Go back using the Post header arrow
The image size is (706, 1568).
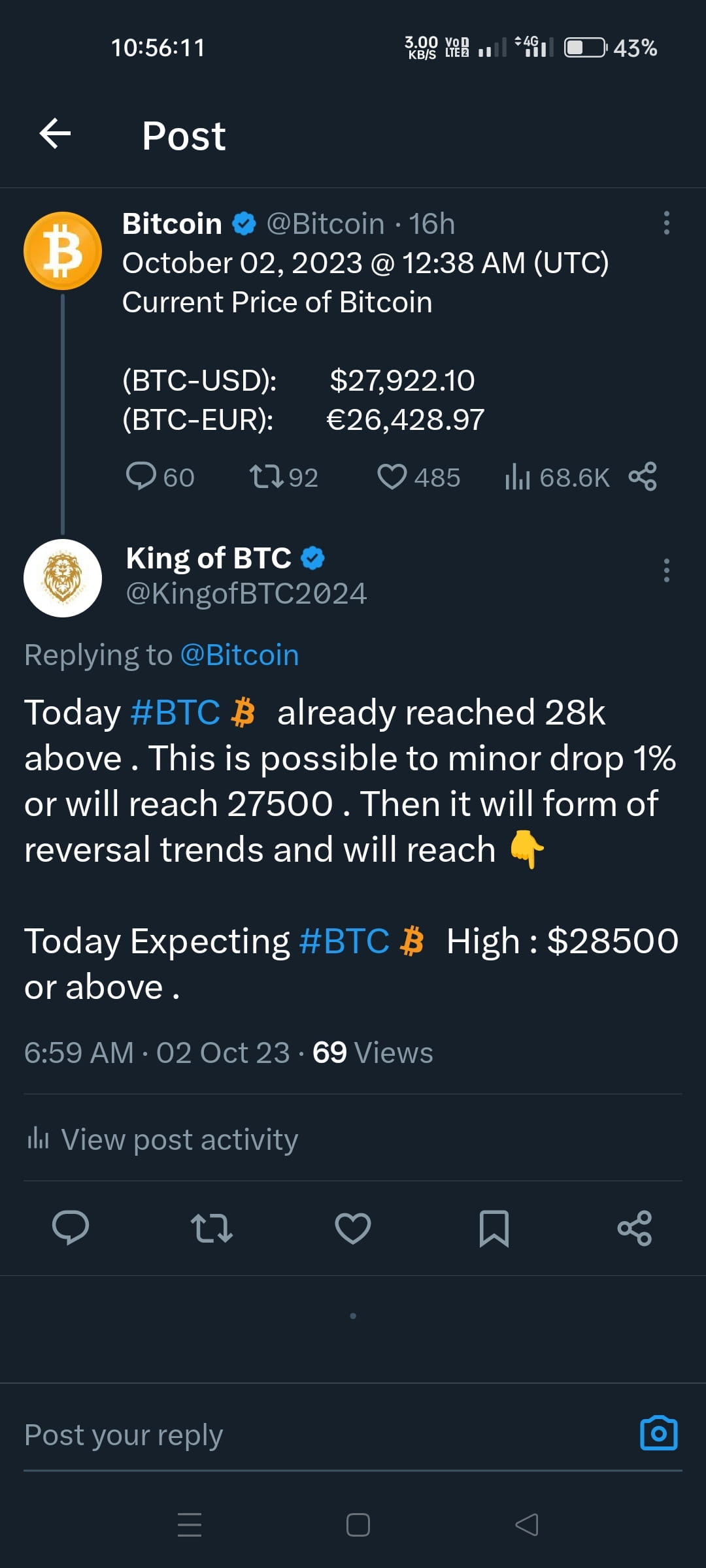pyautogui.click(x=56, y=135)
